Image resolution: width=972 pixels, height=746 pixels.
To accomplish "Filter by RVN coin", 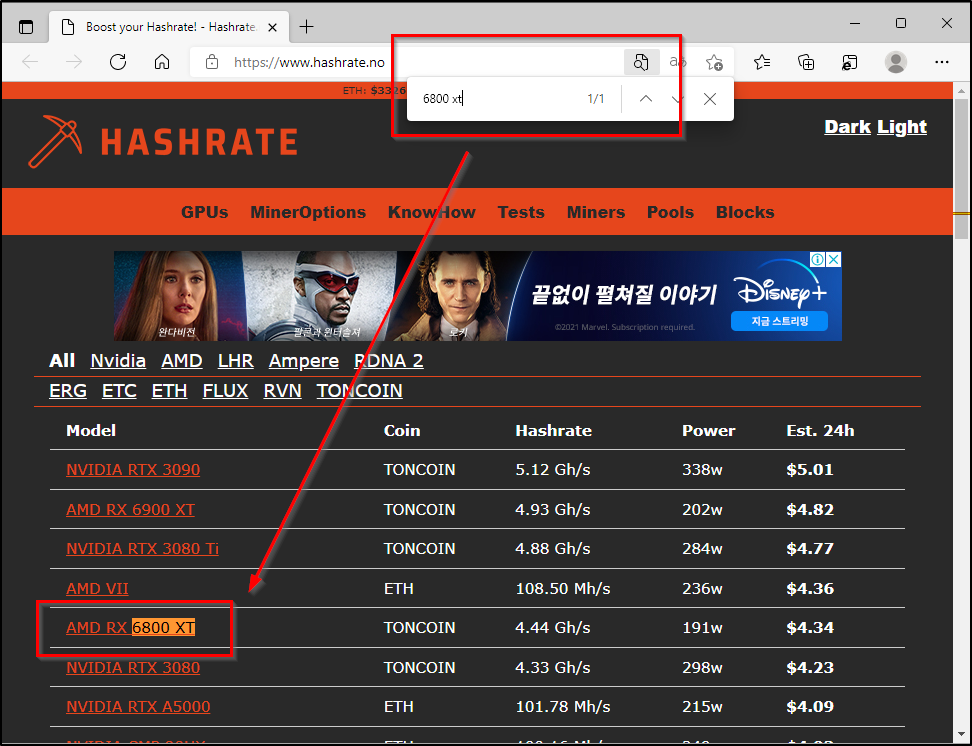I will [282, 391].
